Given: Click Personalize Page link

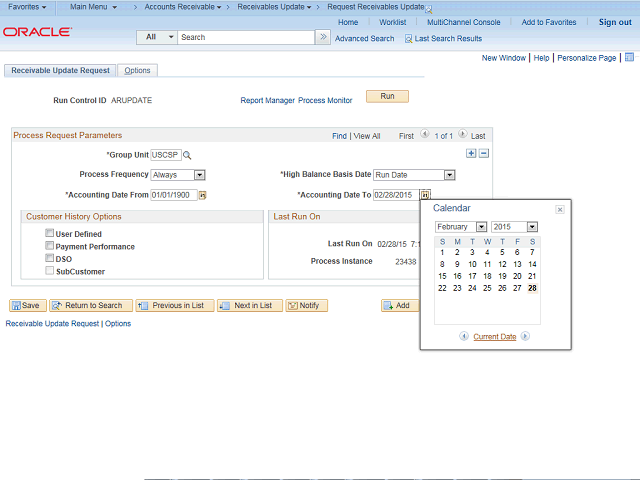Looking at the screenshot, I should [587, 58].
